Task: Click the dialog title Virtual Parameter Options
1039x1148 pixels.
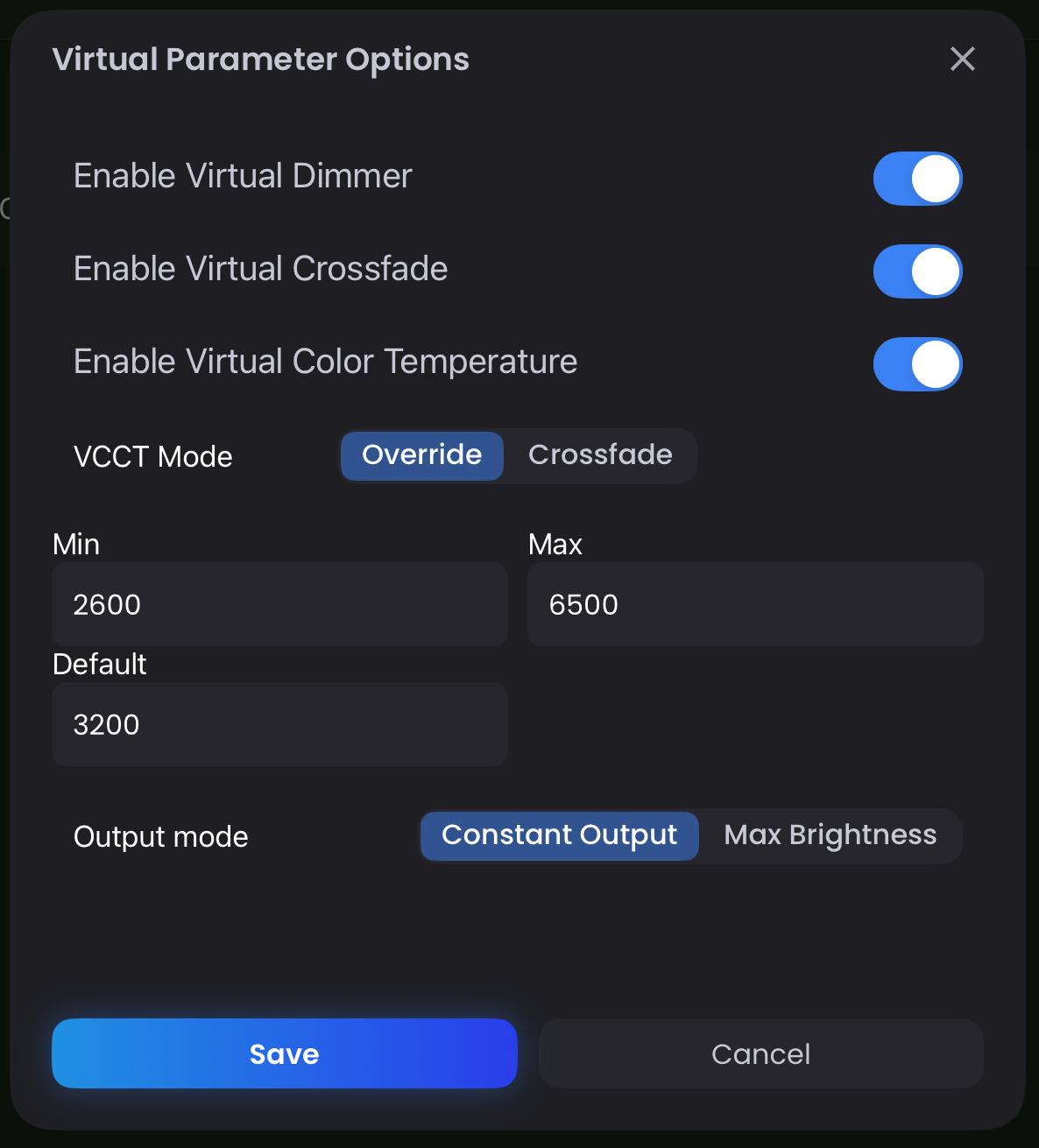Action: [x=261, y=60]
